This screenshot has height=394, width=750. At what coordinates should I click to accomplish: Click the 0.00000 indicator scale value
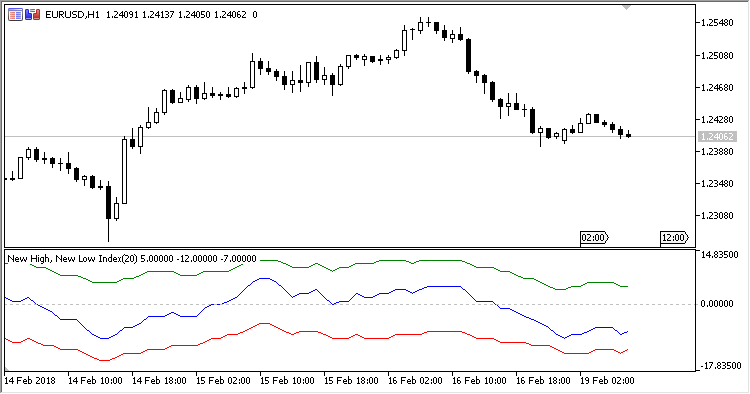pyautogui.click(x=717, y=304)
